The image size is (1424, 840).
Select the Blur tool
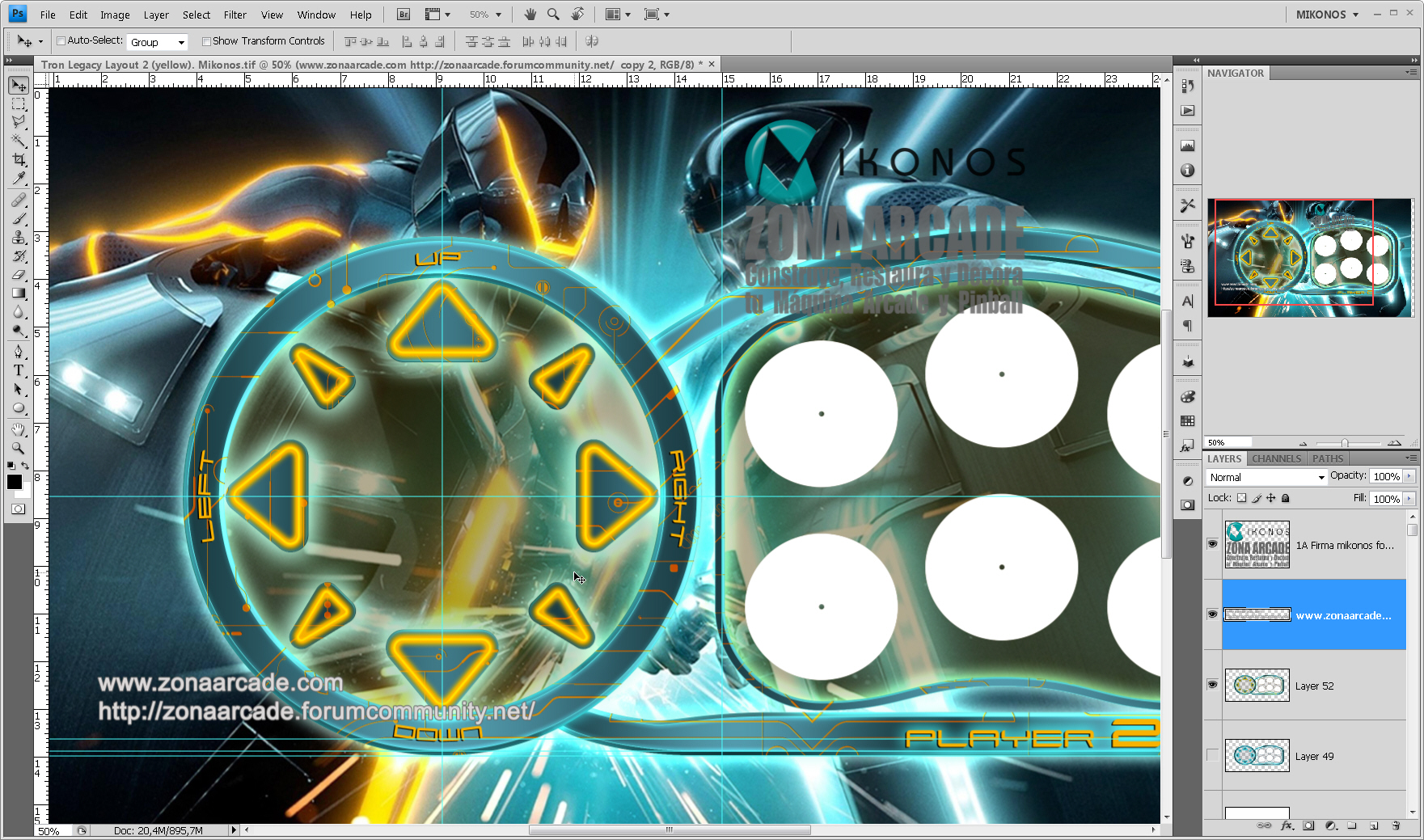tap(19, 311)
